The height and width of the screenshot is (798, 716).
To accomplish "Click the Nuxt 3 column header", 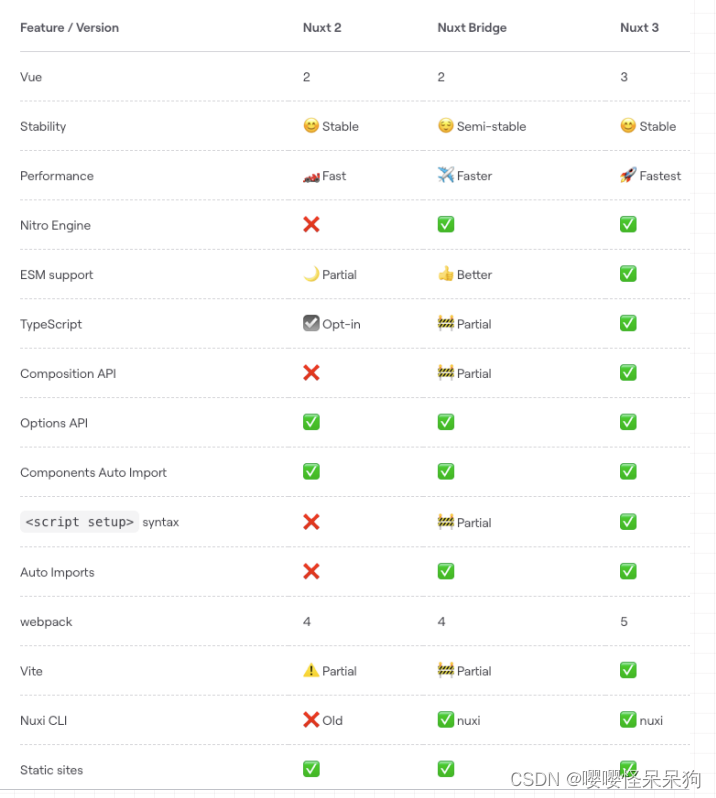I will [x=639, y=28].
